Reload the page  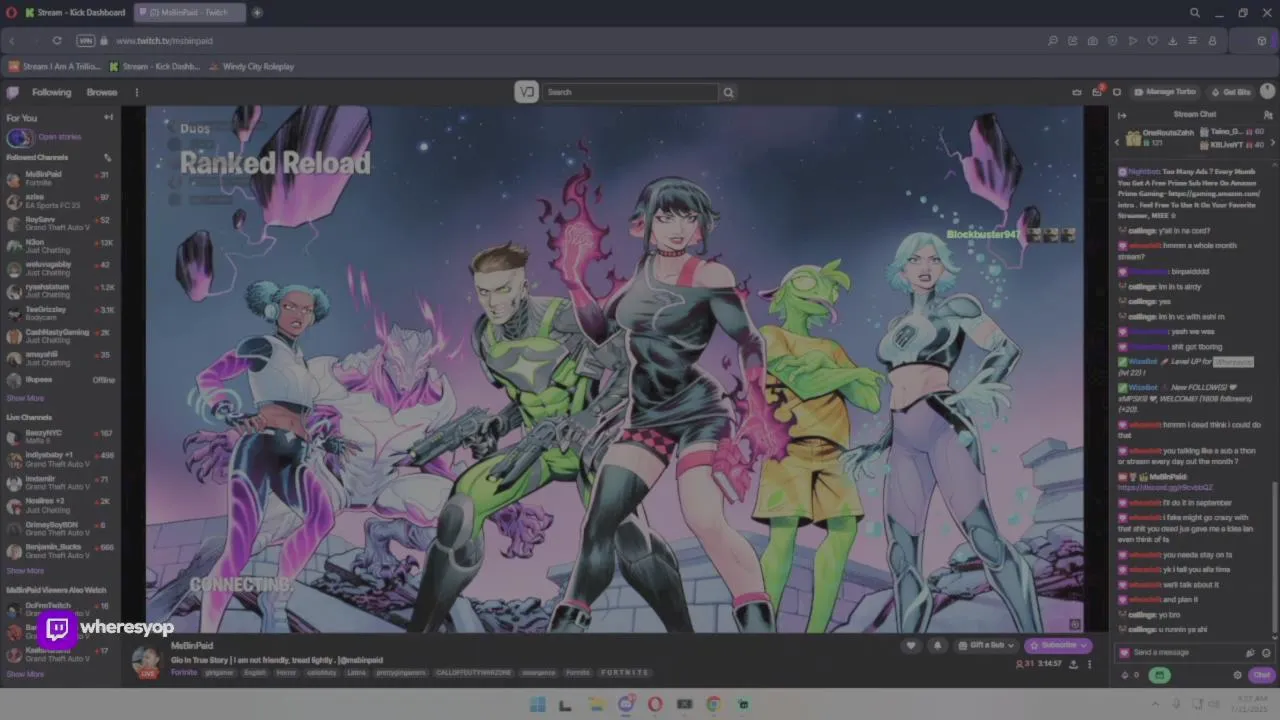(57, 41)
